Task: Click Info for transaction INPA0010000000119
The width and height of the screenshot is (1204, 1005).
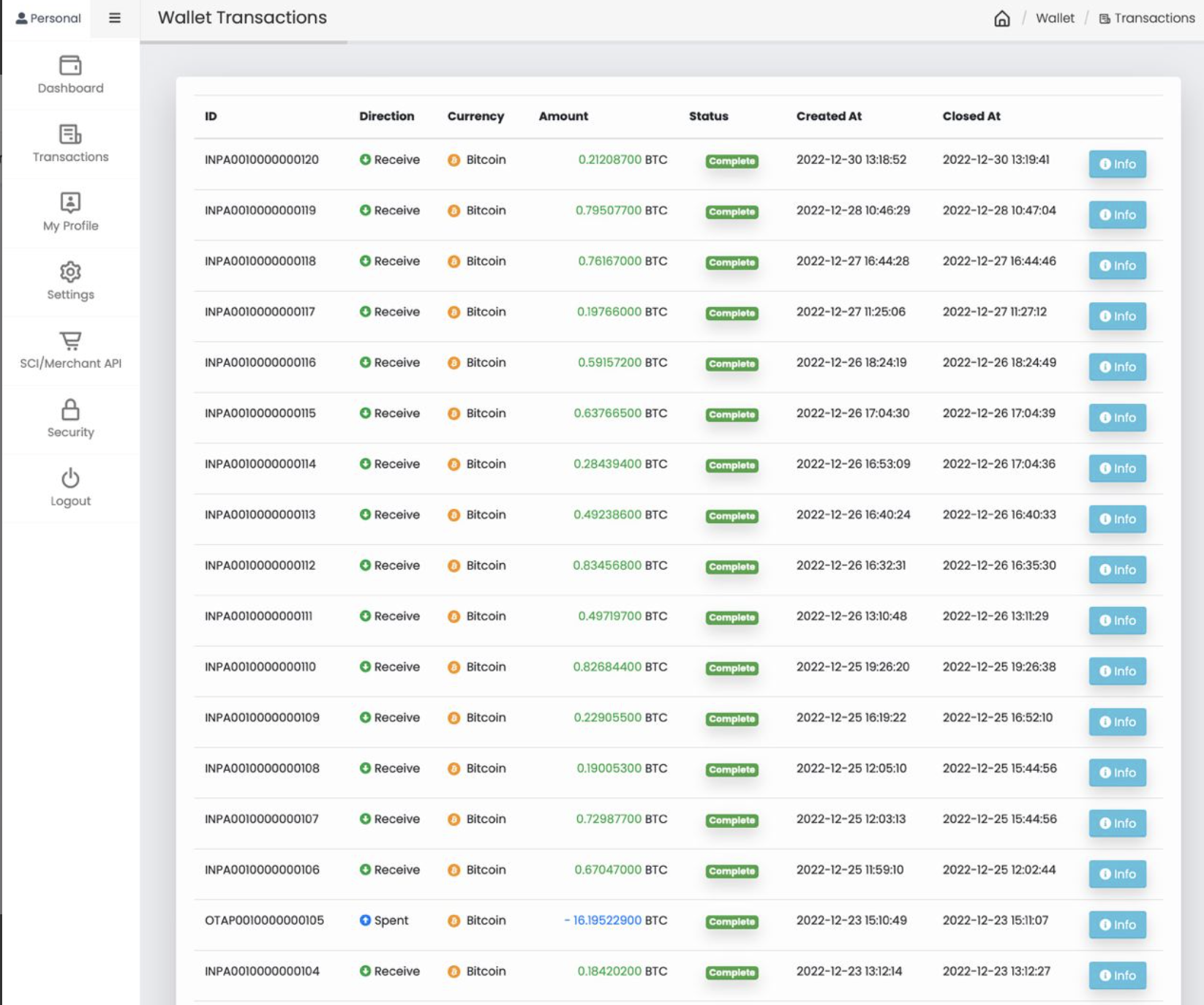Action: click(1117, 214)
